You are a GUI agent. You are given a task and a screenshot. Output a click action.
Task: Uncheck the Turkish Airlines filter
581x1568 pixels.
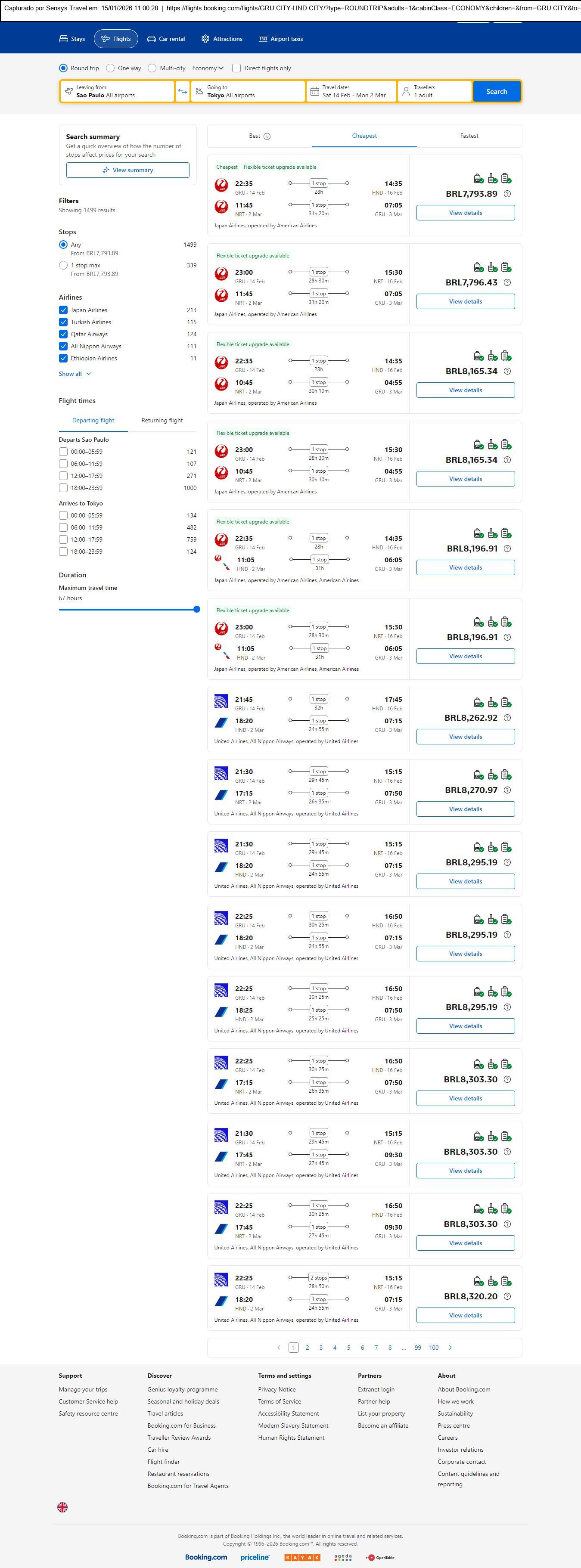(63, 322)
